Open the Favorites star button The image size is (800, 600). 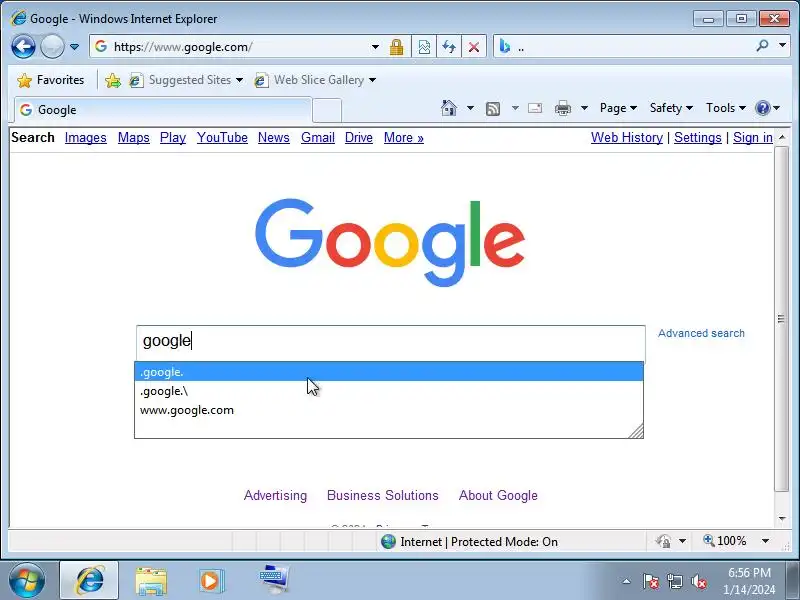[50, 80]
